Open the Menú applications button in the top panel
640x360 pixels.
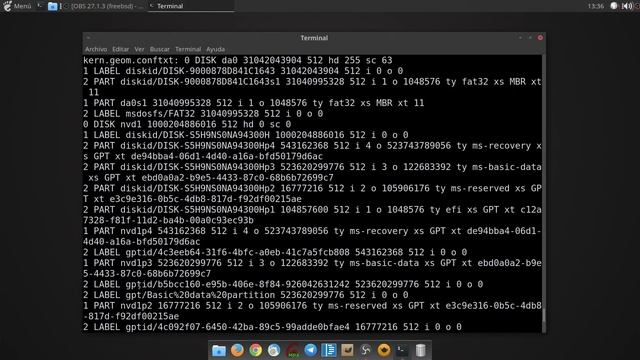17,6
